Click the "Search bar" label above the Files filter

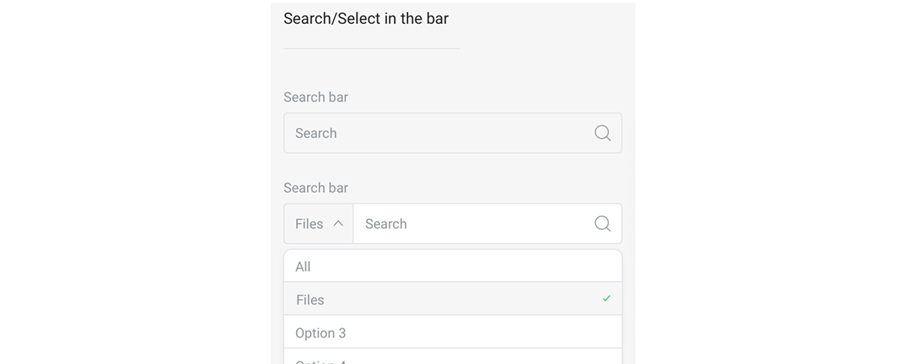[x=316, y=188]
